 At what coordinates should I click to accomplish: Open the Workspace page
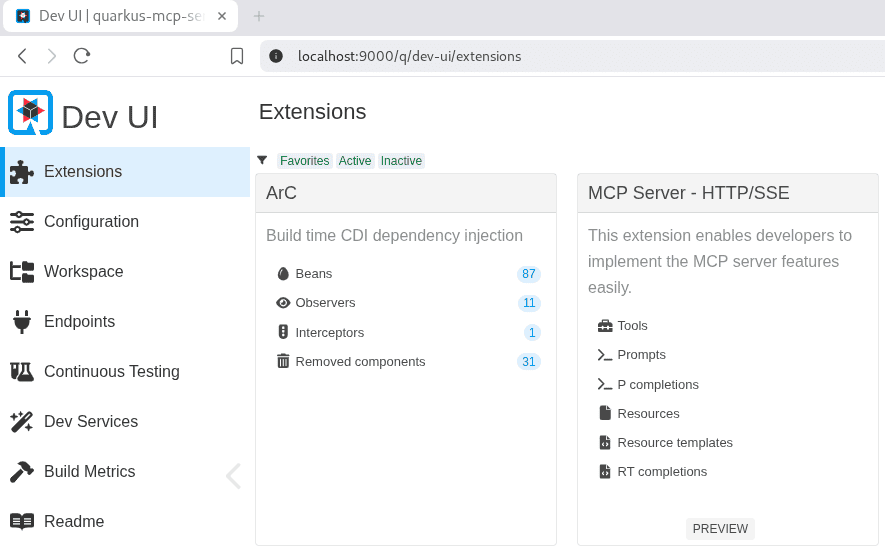(x=125, y=272)
